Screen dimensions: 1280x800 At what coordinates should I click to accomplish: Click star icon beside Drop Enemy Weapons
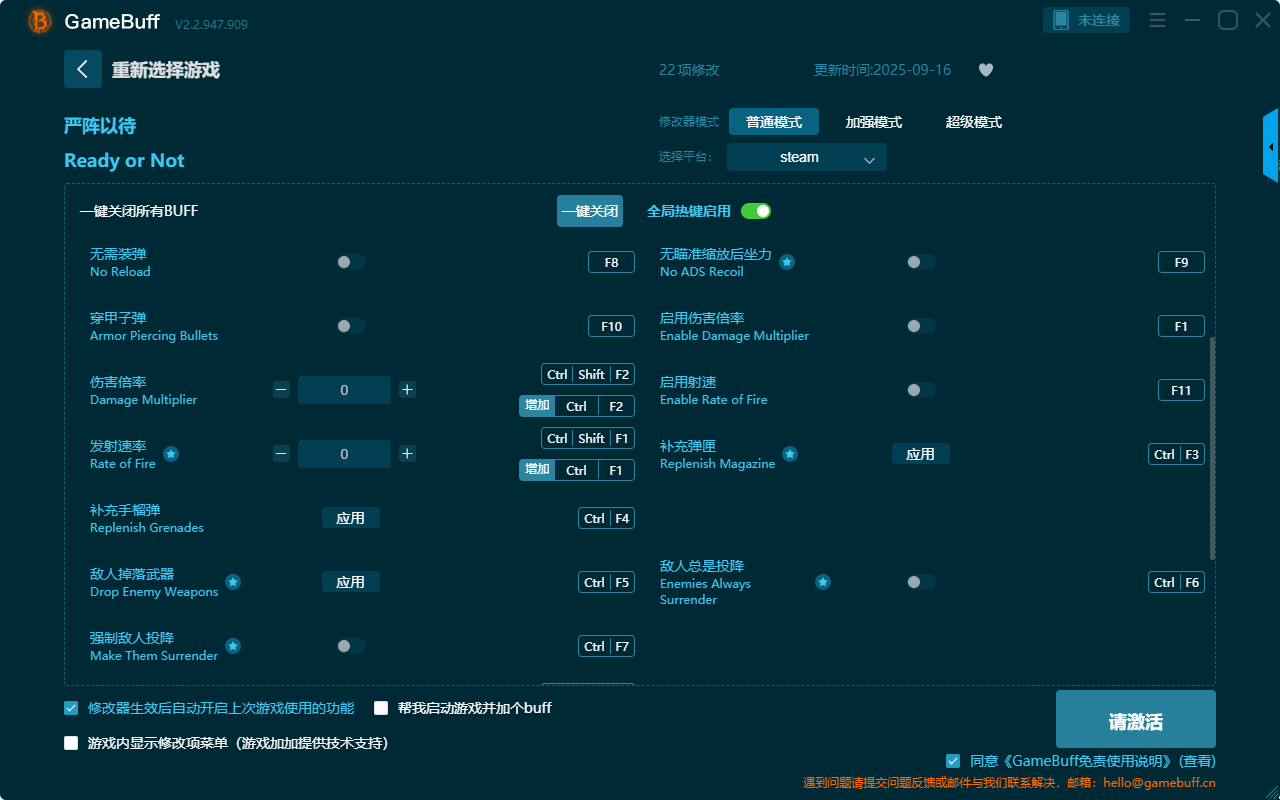coord(233,582)
